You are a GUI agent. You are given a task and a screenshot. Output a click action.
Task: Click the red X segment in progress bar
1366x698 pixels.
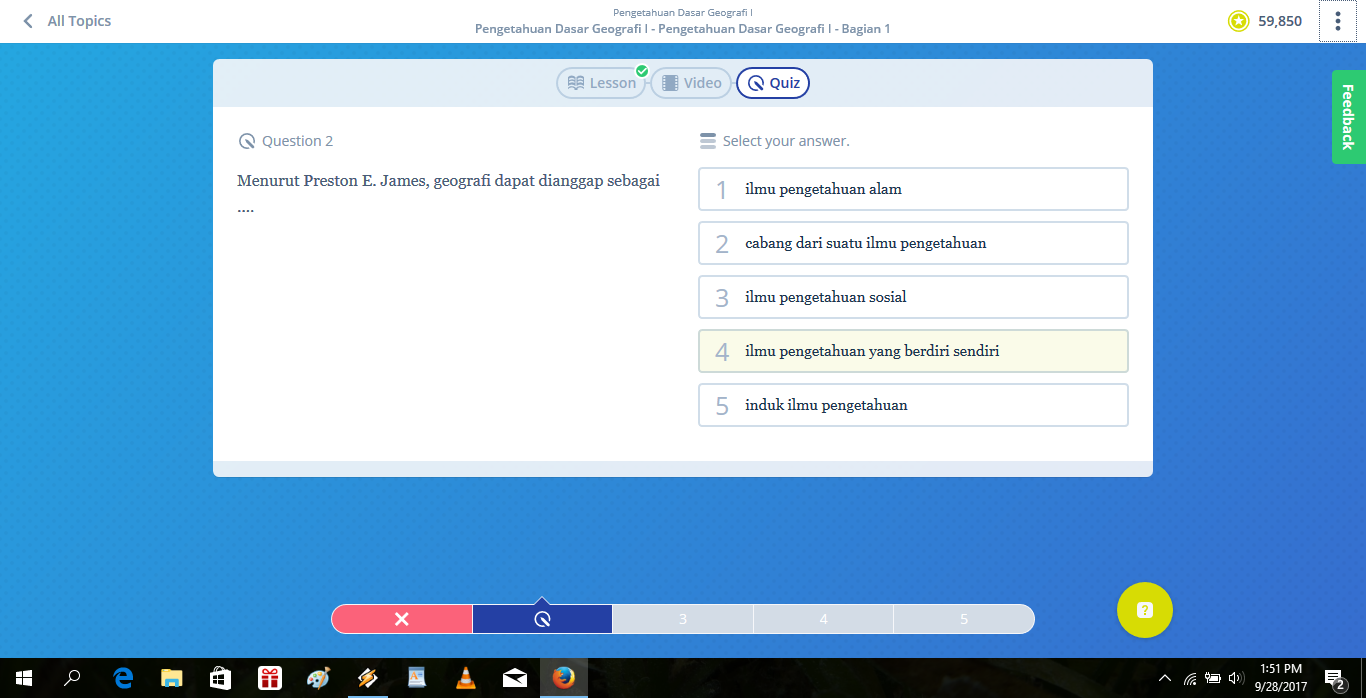tap(400, 619)
